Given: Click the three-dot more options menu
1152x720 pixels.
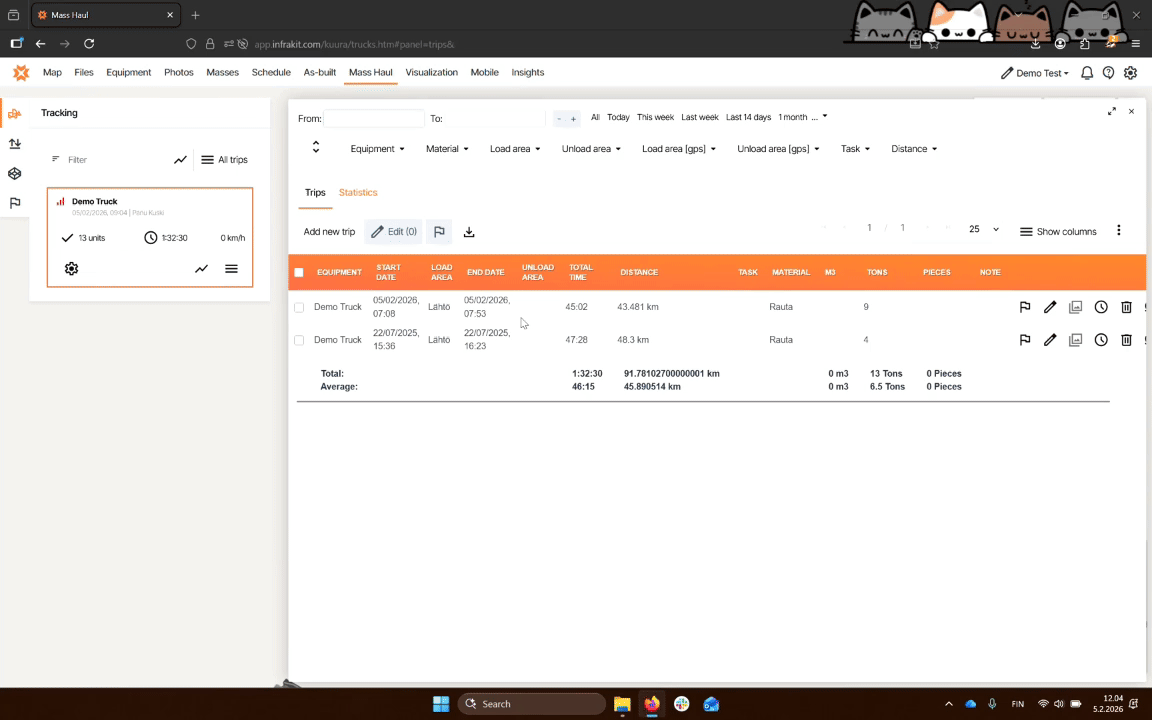Looking at the screenshot, I should click(1118, 231).
